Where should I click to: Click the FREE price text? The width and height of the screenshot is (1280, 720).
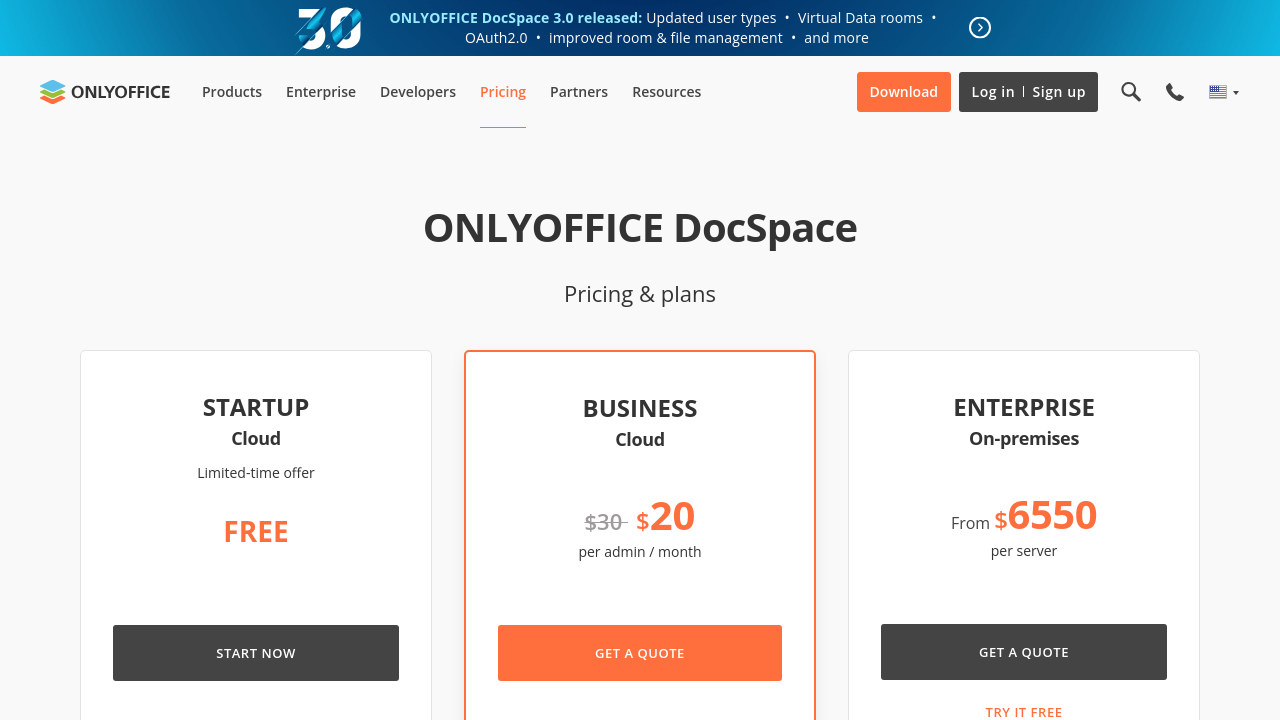tap(256, 531)
